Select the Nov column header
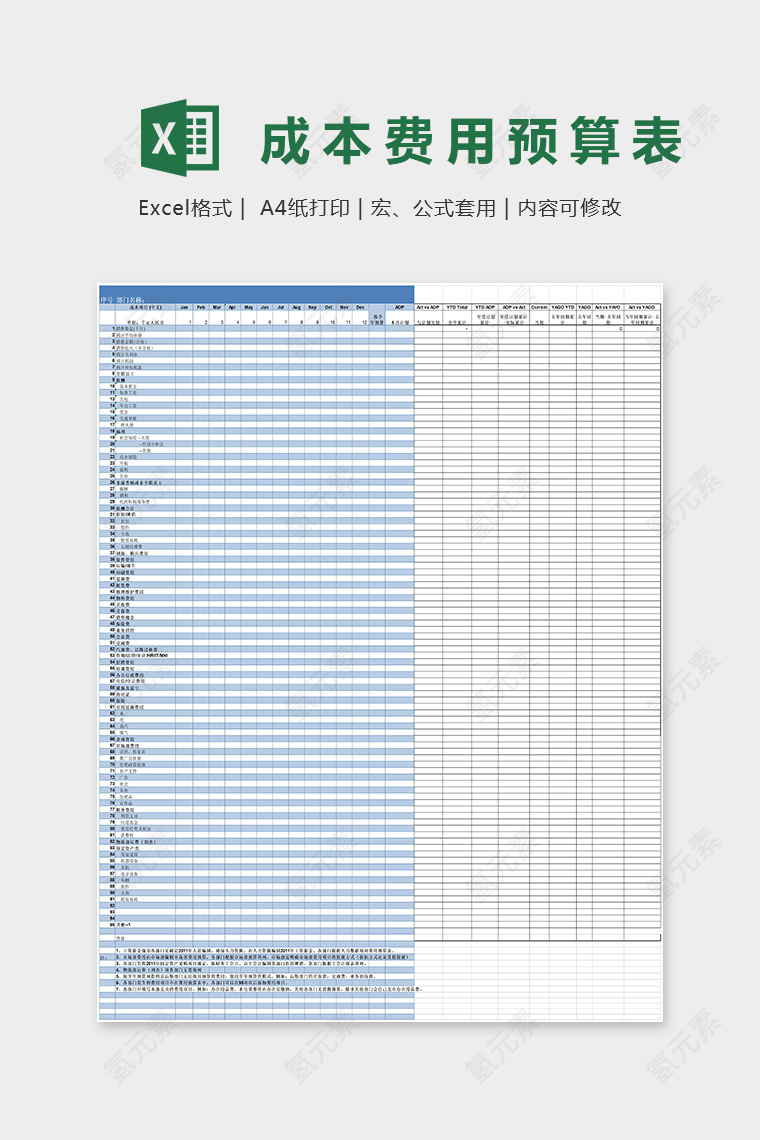Viewport: 760px width, 1140px height. click(x=344, y=308)
